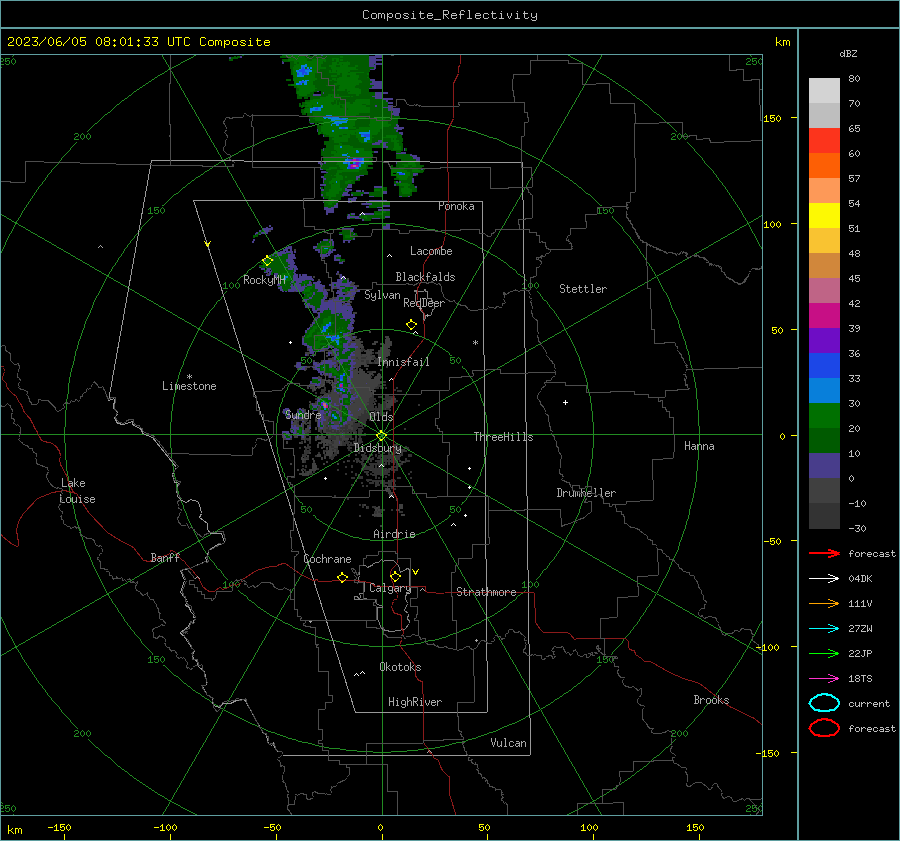Select the dark green 10-20 dBZ swatch
The width and height of the screenshot is (900, 841).
824,441
